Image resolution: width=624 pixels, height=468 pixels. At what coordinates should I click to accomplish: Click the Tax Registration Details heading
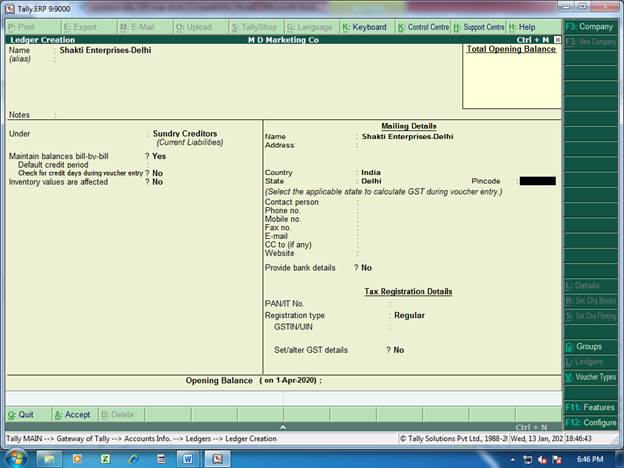[x=408, y=292]
